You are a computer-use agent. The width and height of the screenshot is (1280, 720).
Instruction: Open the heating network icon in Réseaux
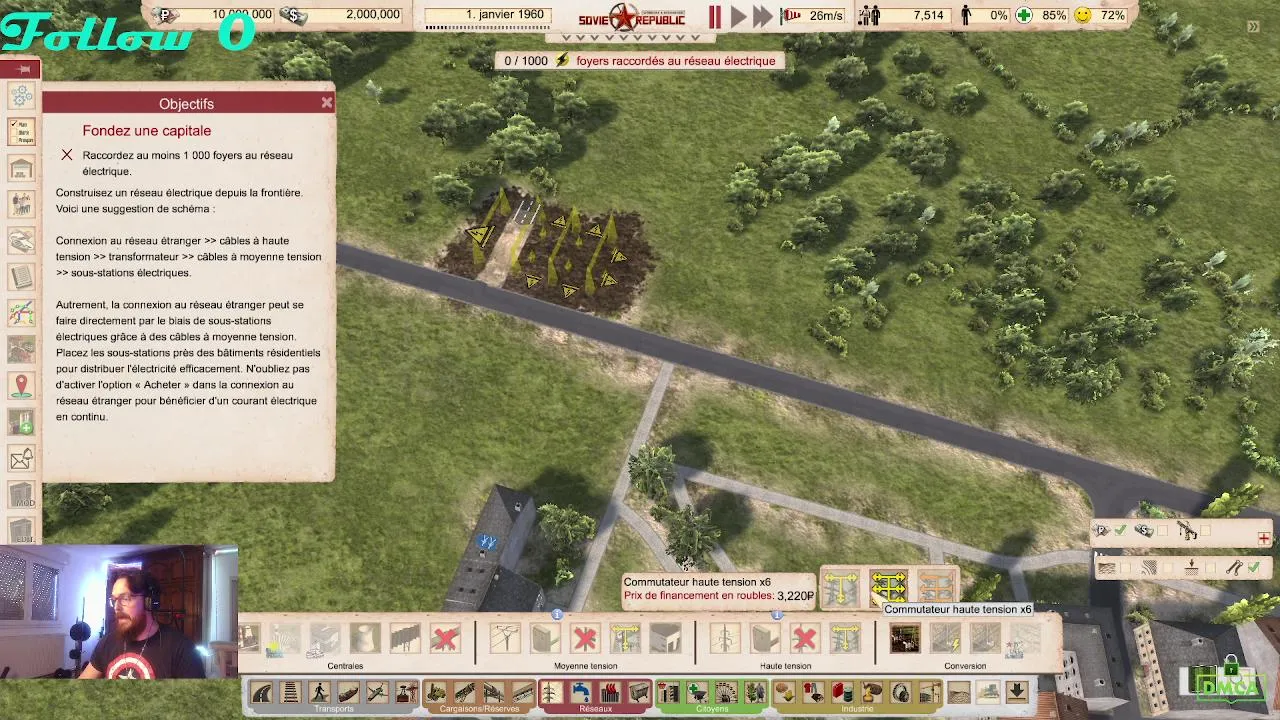point(610,692)
